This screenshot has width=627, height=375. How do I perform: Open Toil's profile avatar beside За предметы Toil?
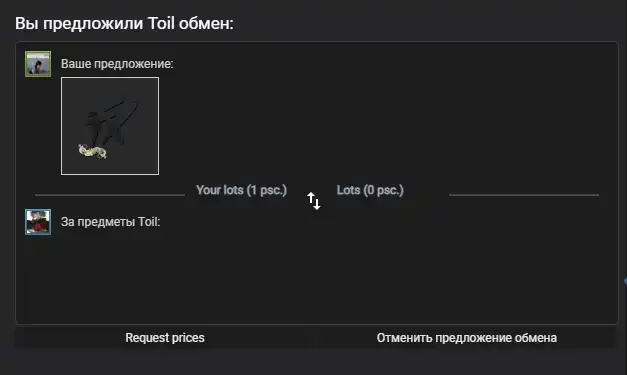(x=38, y=222)
